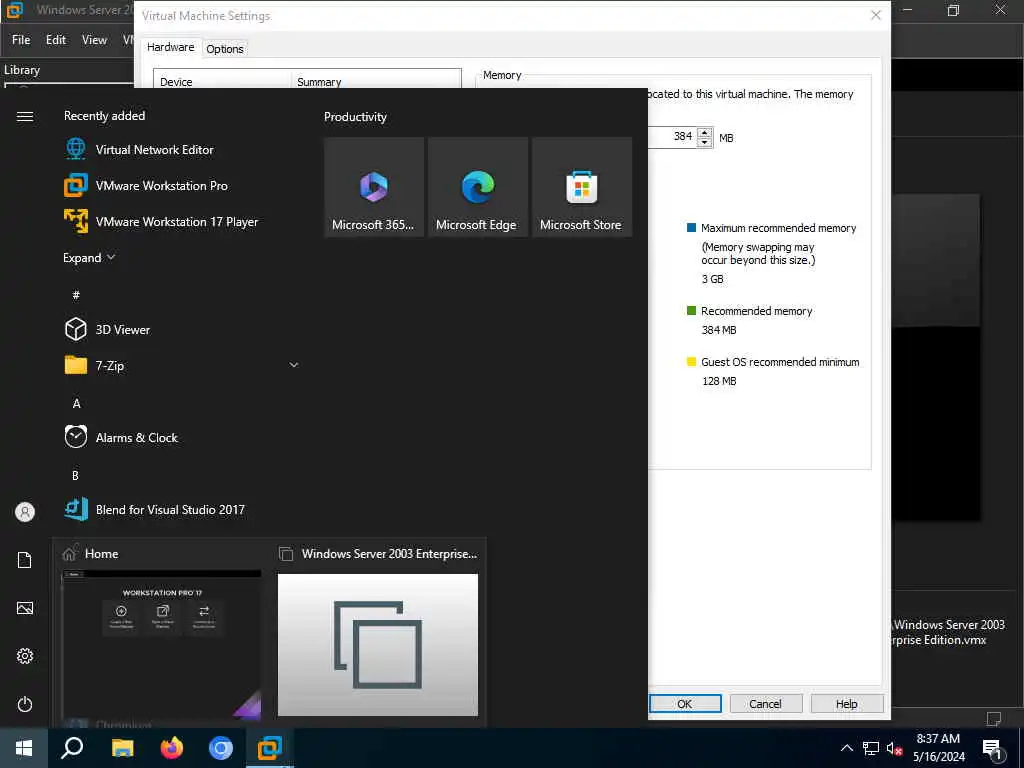Increase memory with the up spinner arrow
The height and width of the screenshot is (768, 1024).
705,133
